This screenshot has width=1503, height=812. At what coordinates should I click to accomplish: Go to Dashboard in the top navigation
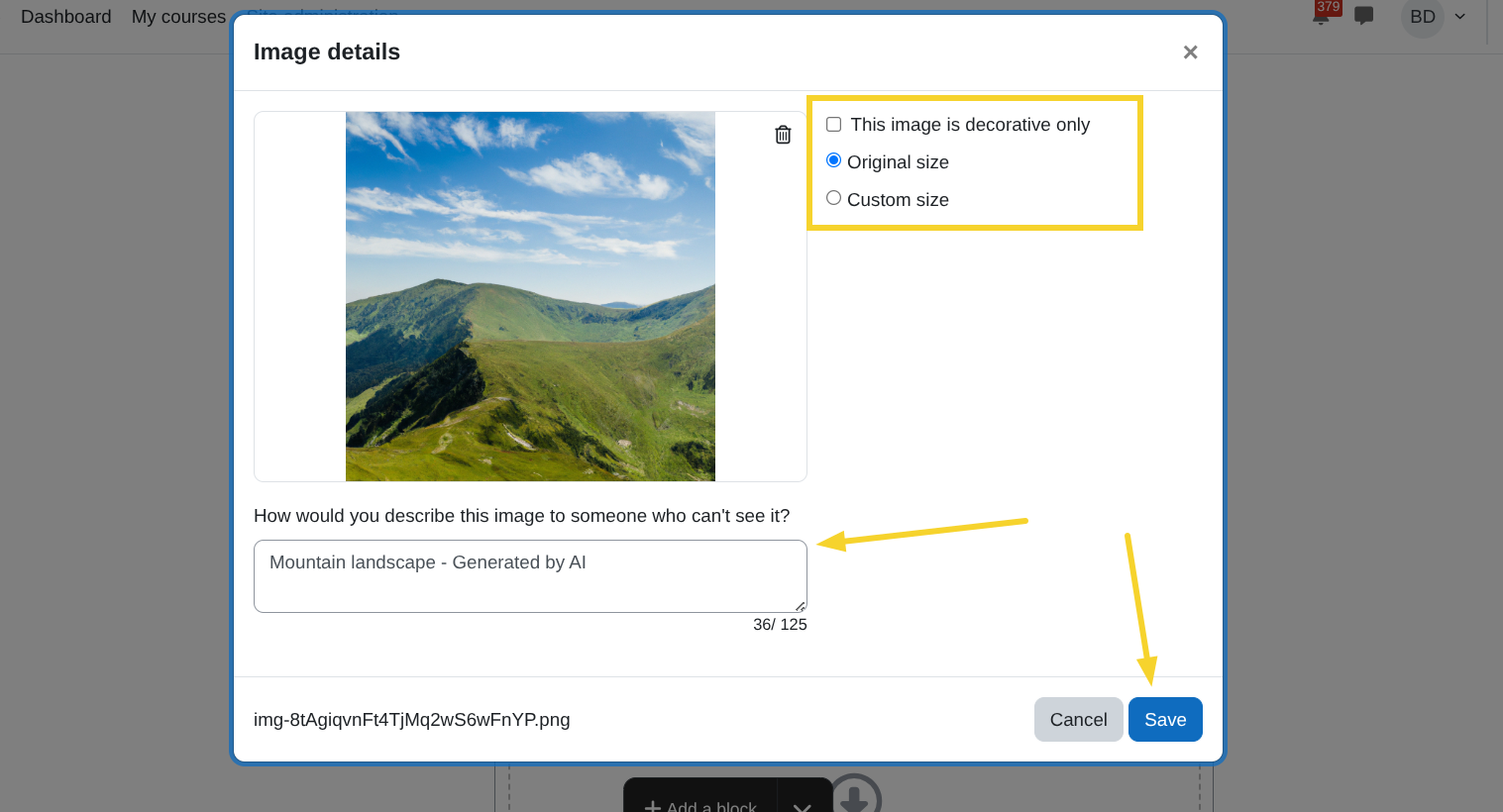[x=66, y=17]
